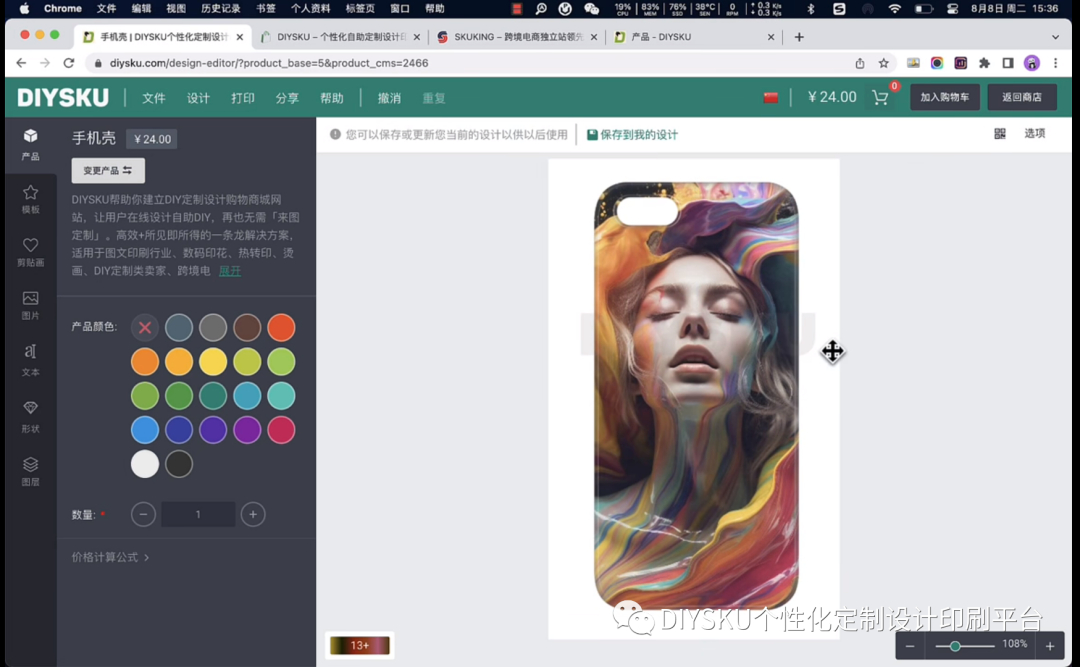Click the 加入购物车 button
Image resolution: width=1080 pixels, height=667 pixels.
pyautogui.click(x=944, y=97)
